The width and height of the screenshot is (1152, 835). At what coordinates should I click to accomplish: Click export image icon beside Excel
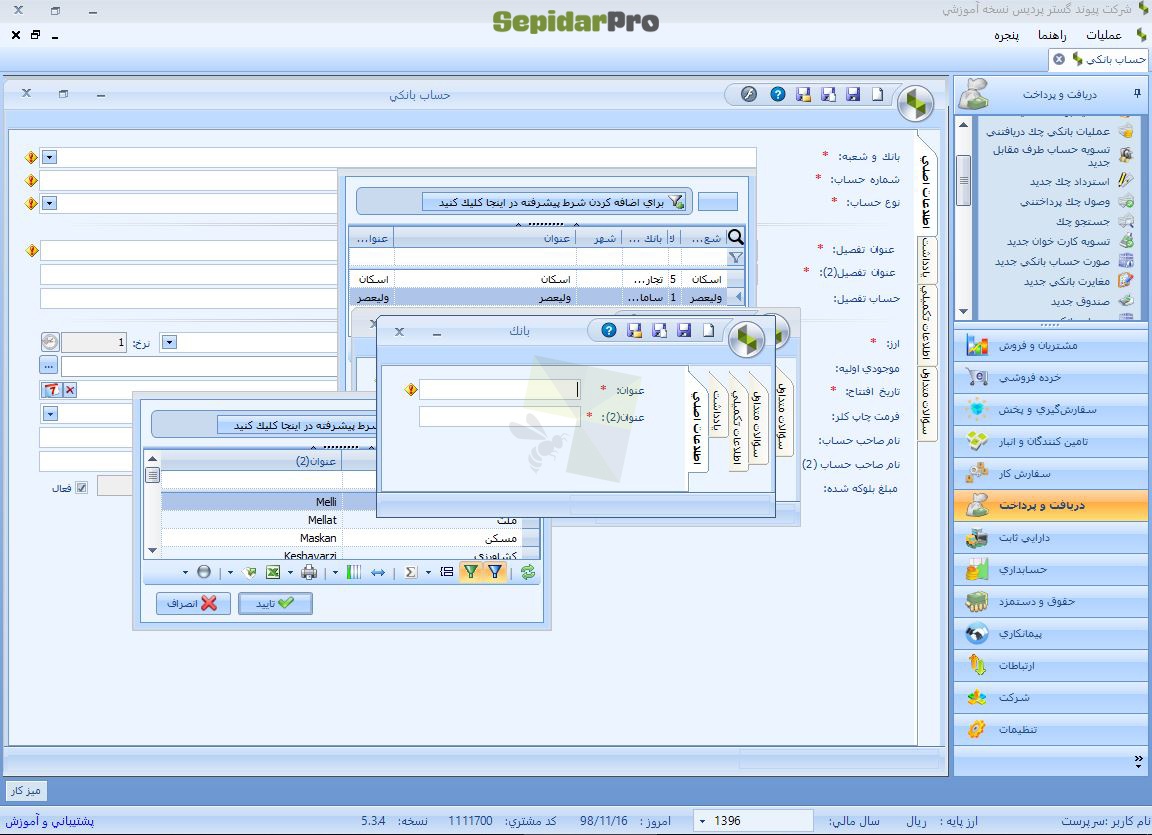[x=249, y=572]
